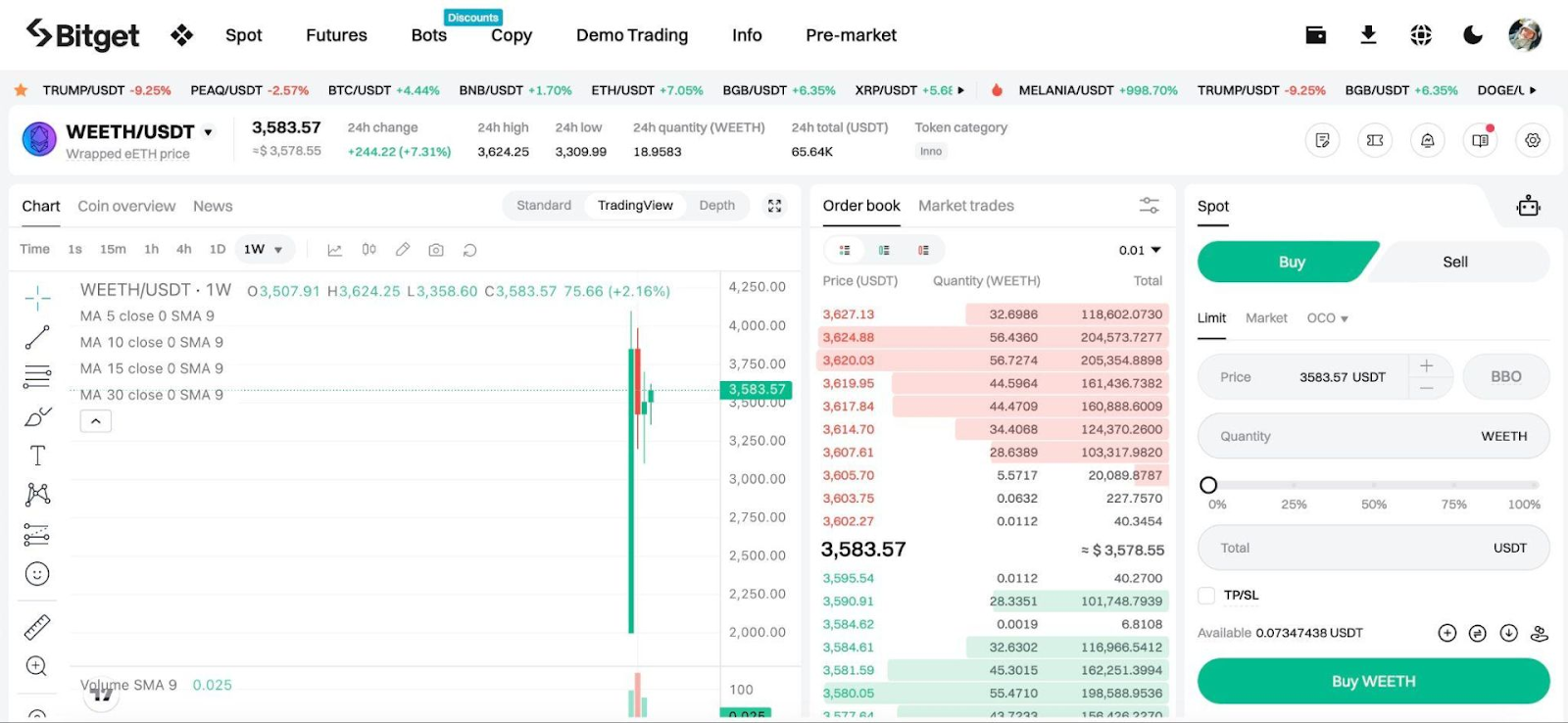Switch chart to Standard mode
The height and width of the screenshot is (723, 1568).
544,206
